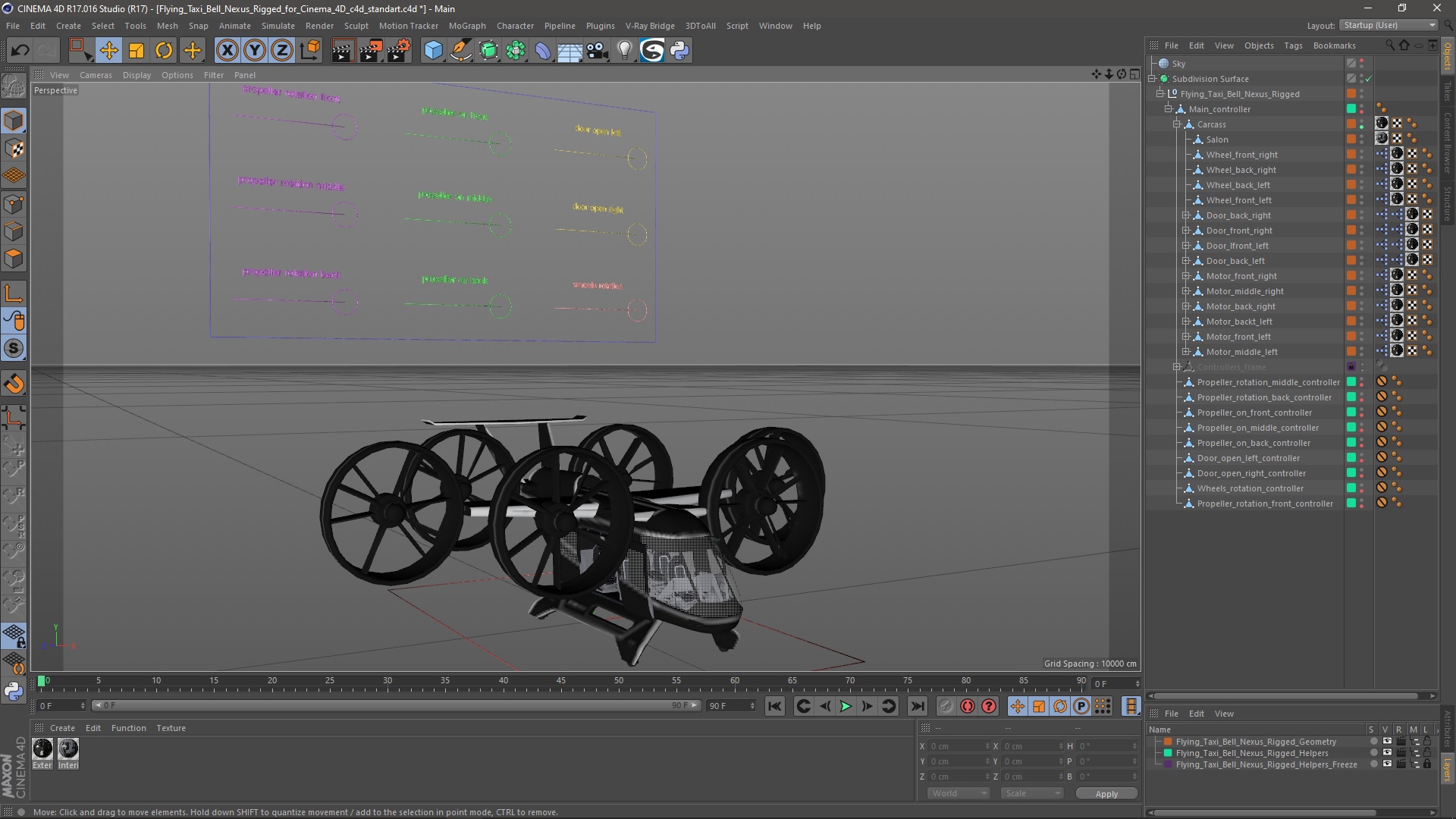Screen dimensions: 1456x819
Task: Click Apply button in coordinates panel
Action: [x=1107, y=793]
